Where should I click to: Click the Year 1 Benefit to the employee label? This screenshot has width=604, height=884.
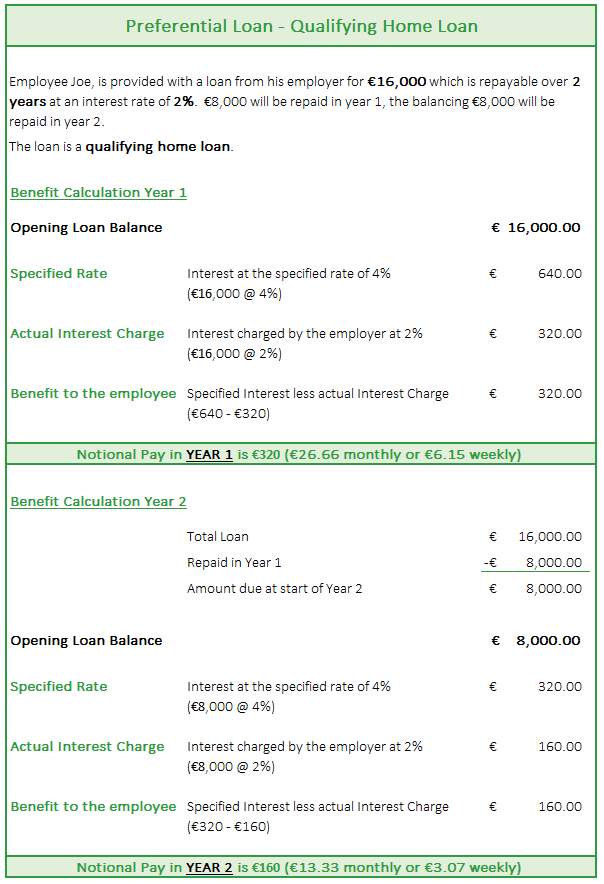(x=93, y=394)
